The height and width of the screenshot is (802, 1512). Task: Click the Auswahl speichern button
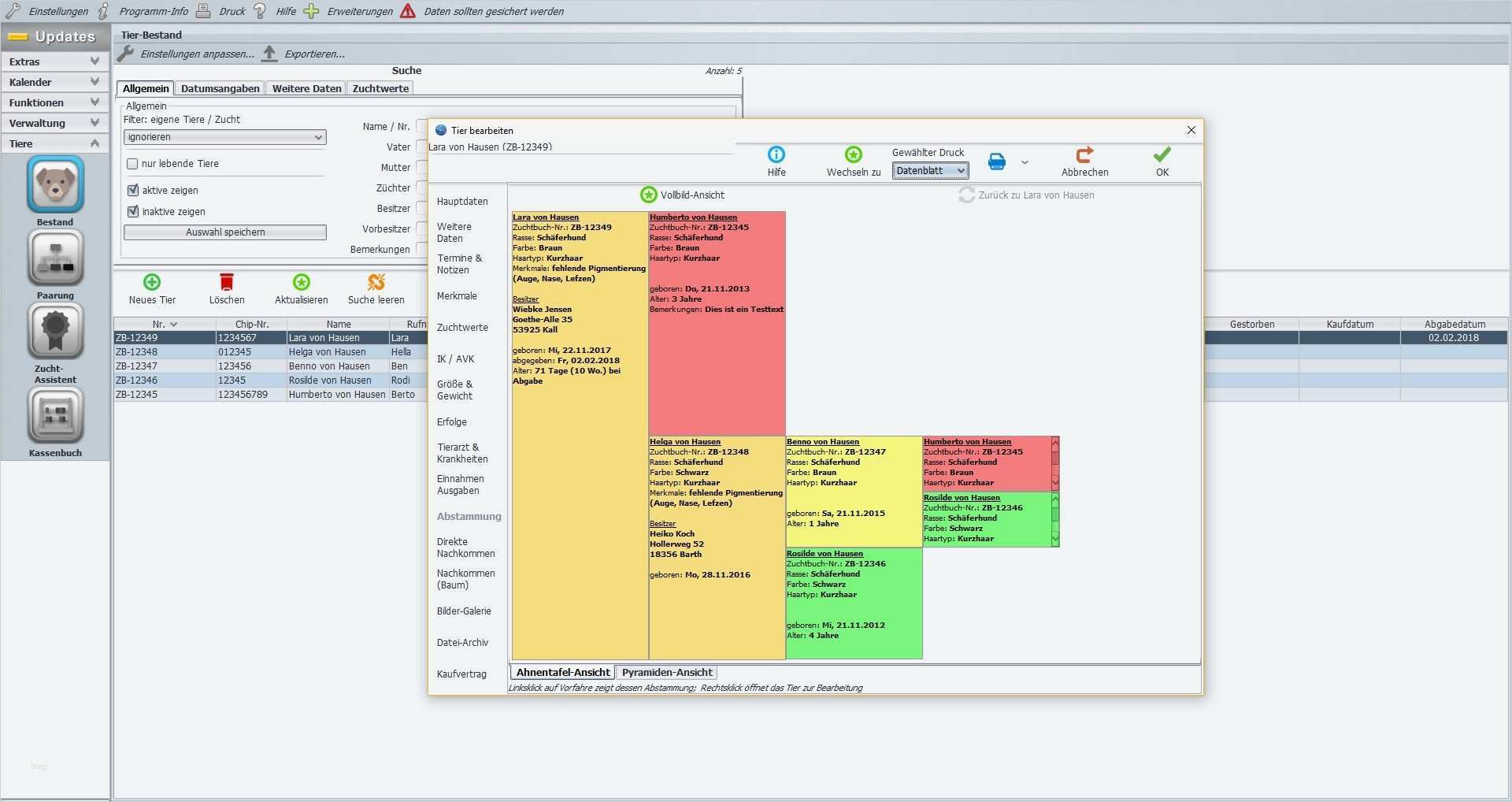(x=225, y=232)
